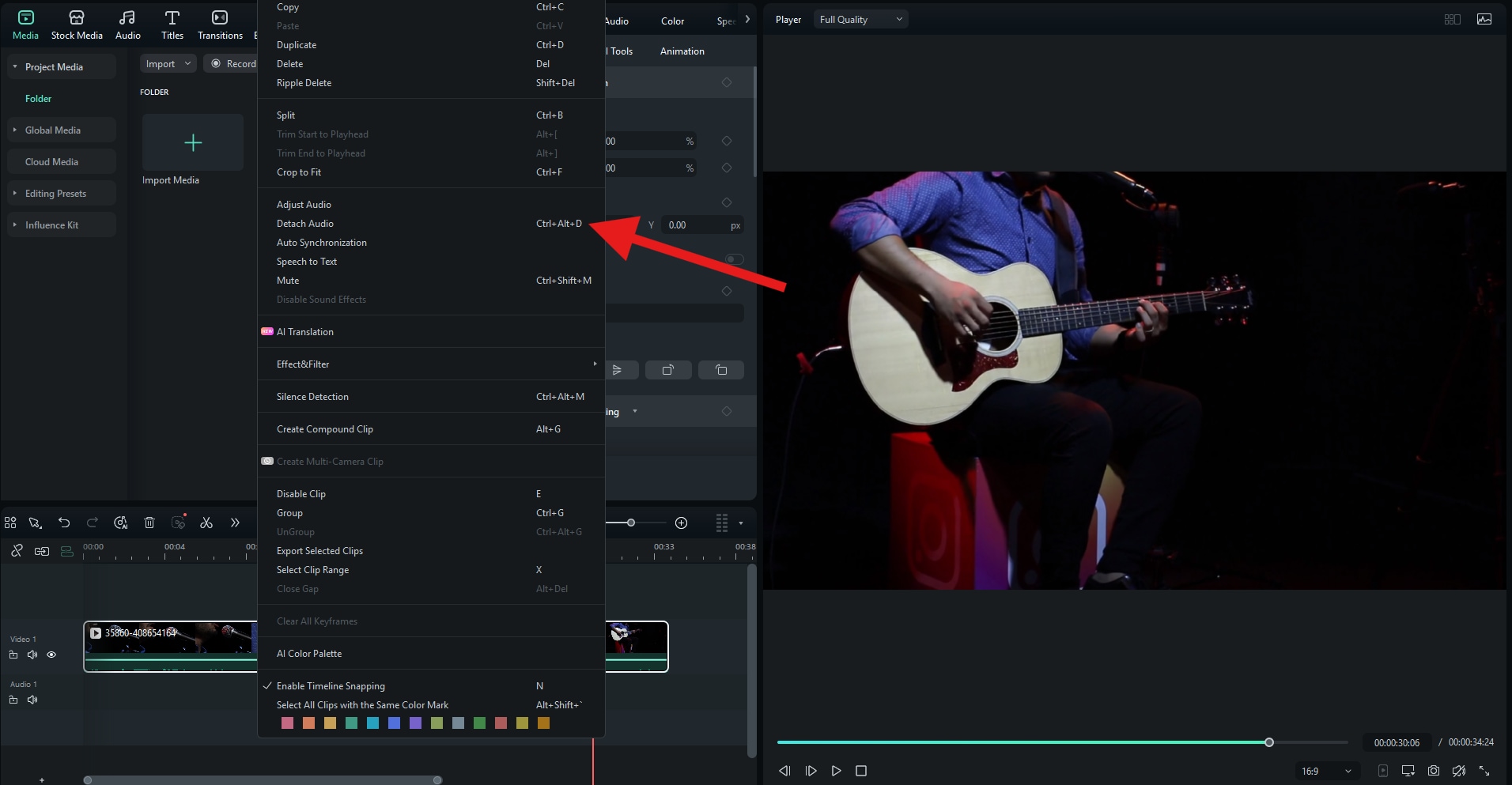Screen dimensions: 1512x785
Task: Choose Detach Audio from context menu
Action: (431, 224)
